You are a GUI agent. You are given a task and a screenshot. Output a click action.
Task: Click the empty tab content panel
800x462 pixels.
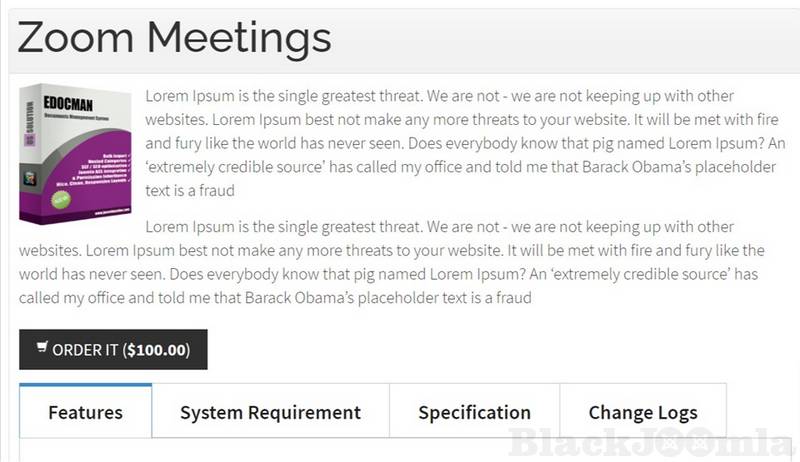tap(300, 450)
